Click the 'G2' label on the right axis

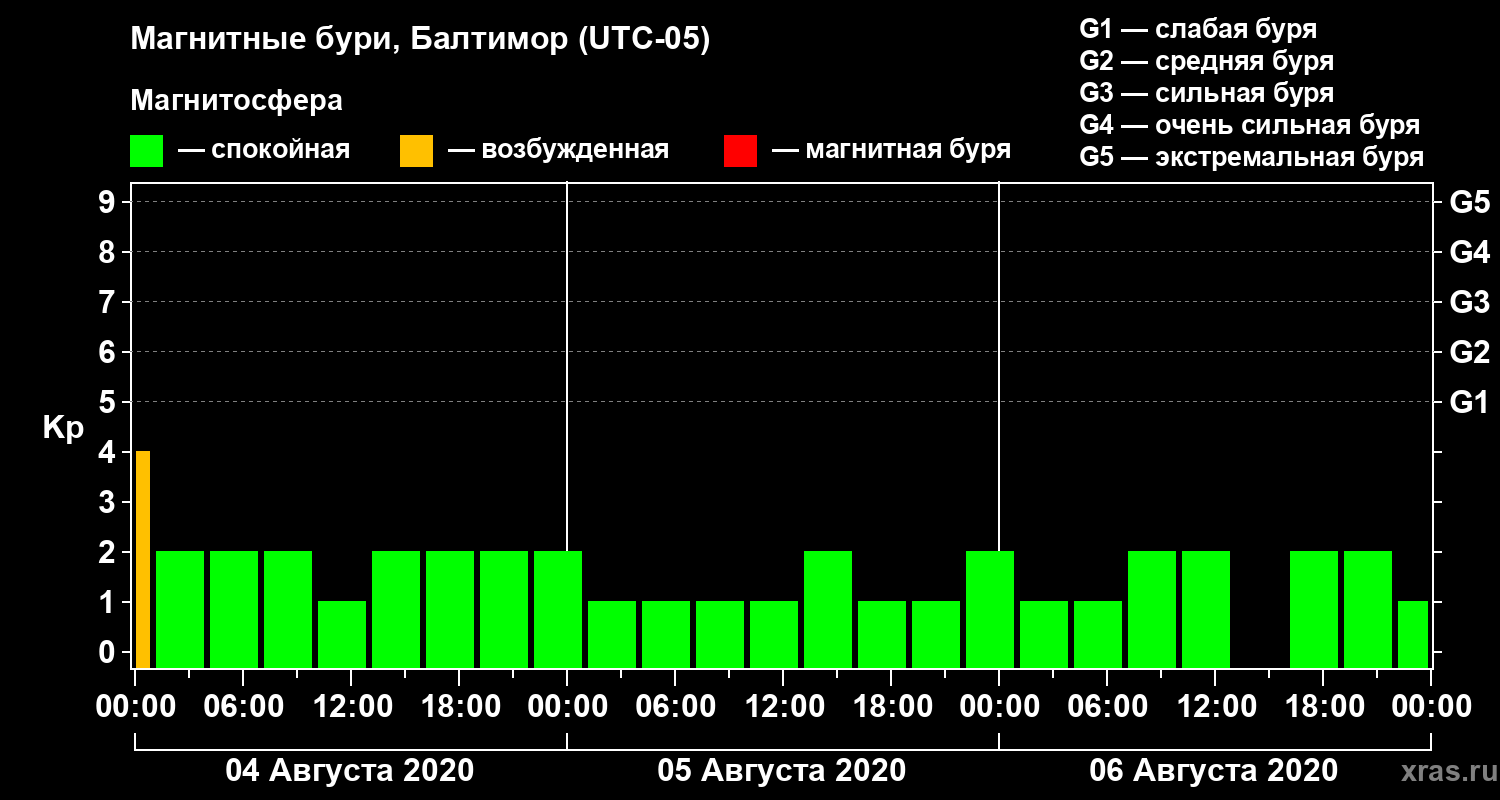[x=1469, y=353]
